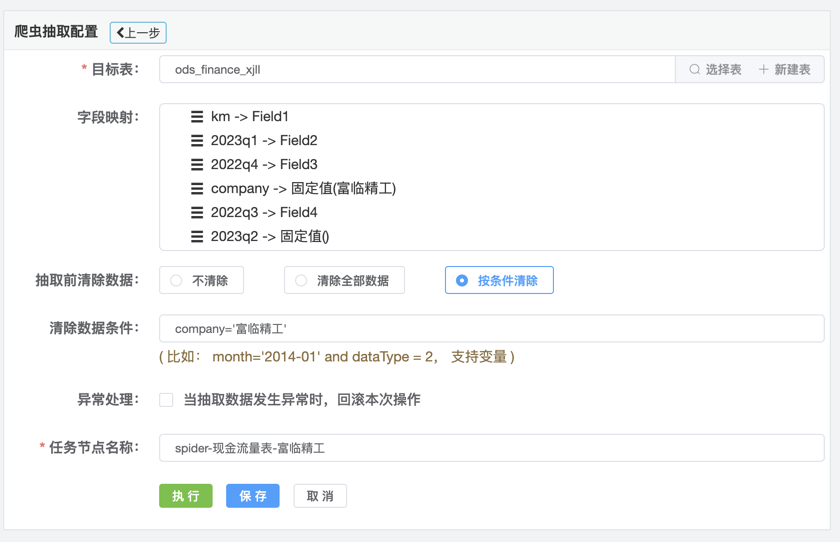This screenshot has height=542, width=840.
Task: Click the drag handle icon for km -> Field1
Action: (197, 117)
